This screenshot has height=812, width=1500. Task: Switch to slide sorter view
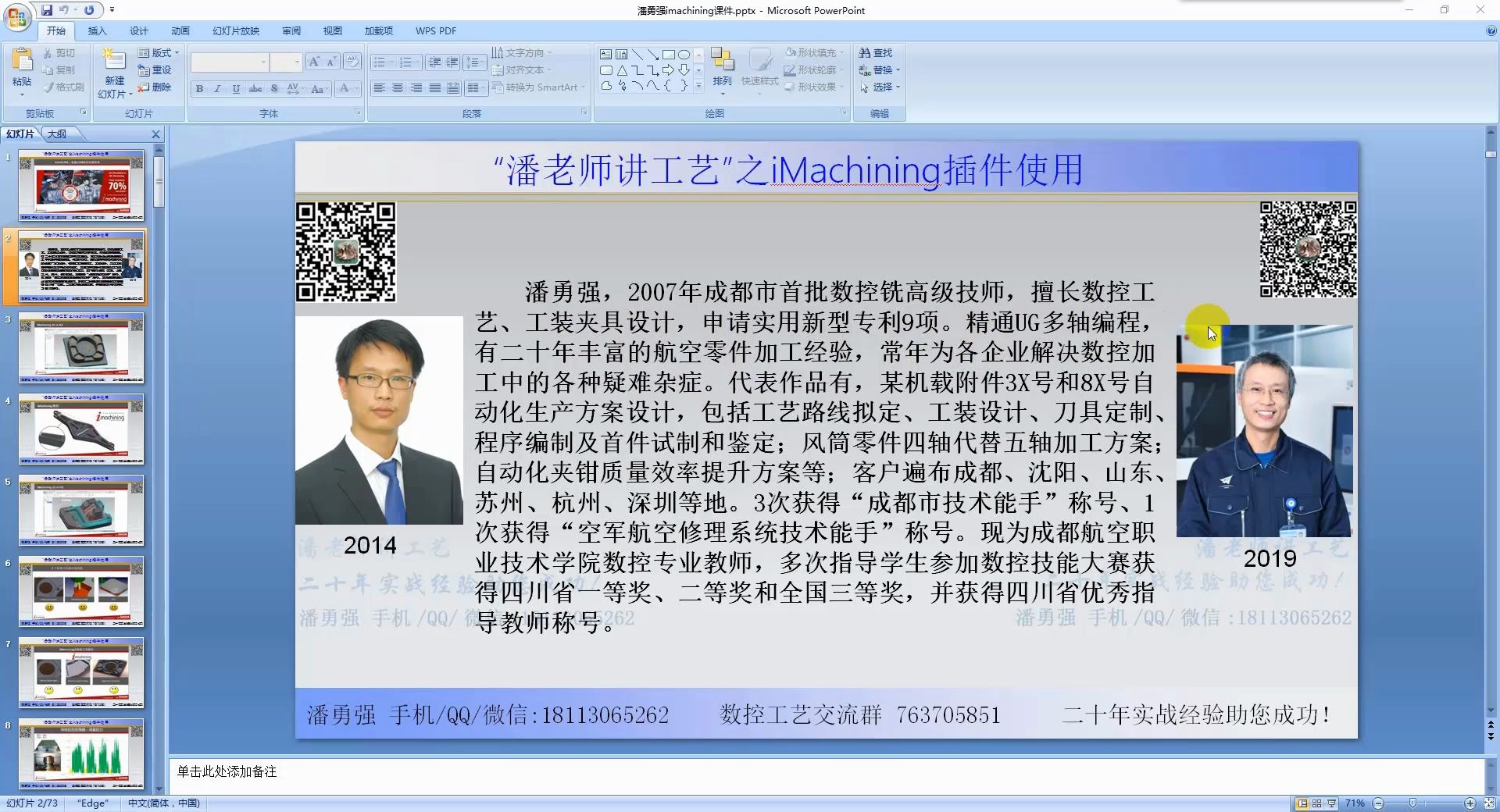click(1316, 803)
